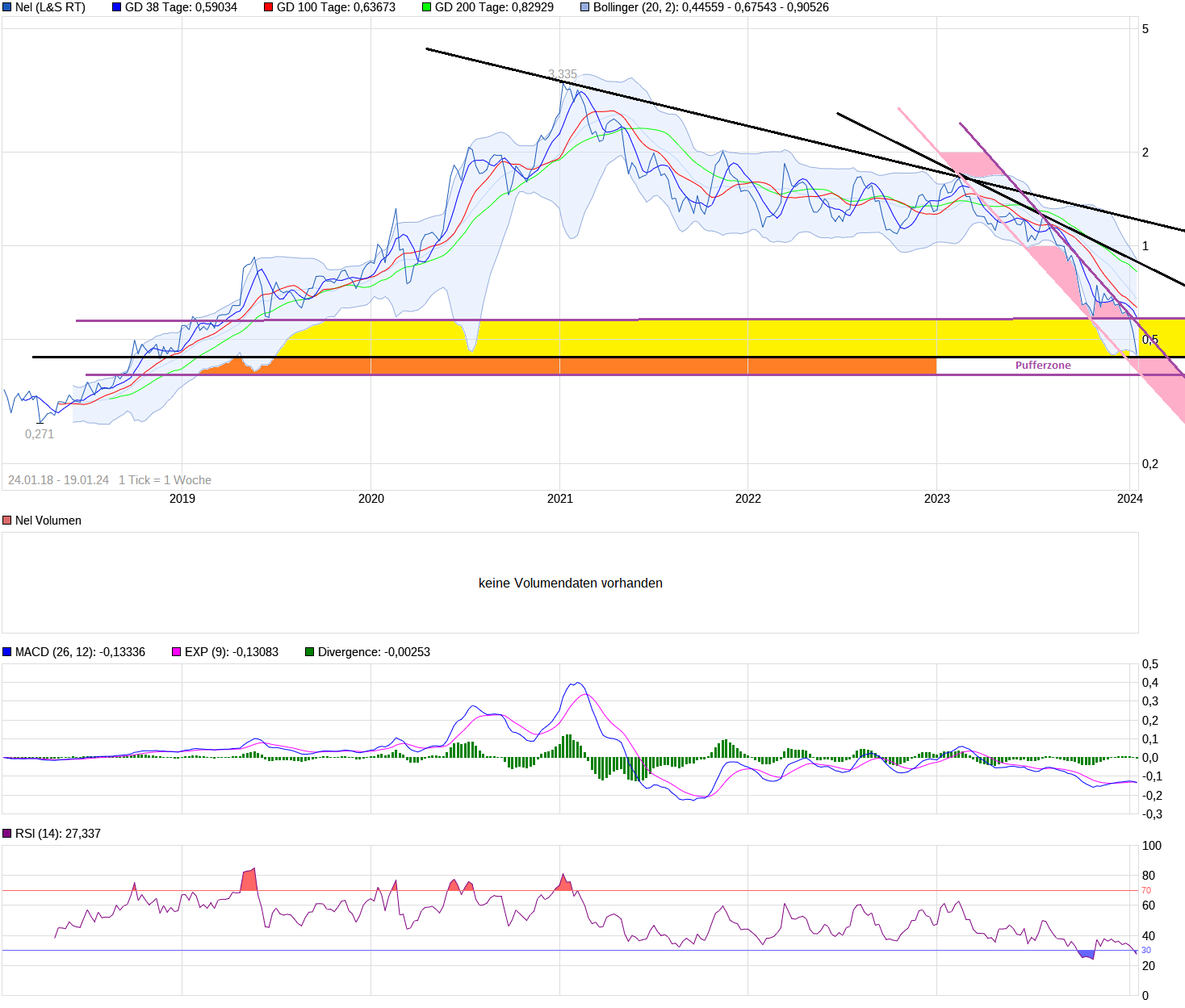Click the 40 value on RSI axis
1185x1008 pixels.
coord(1149,936)
